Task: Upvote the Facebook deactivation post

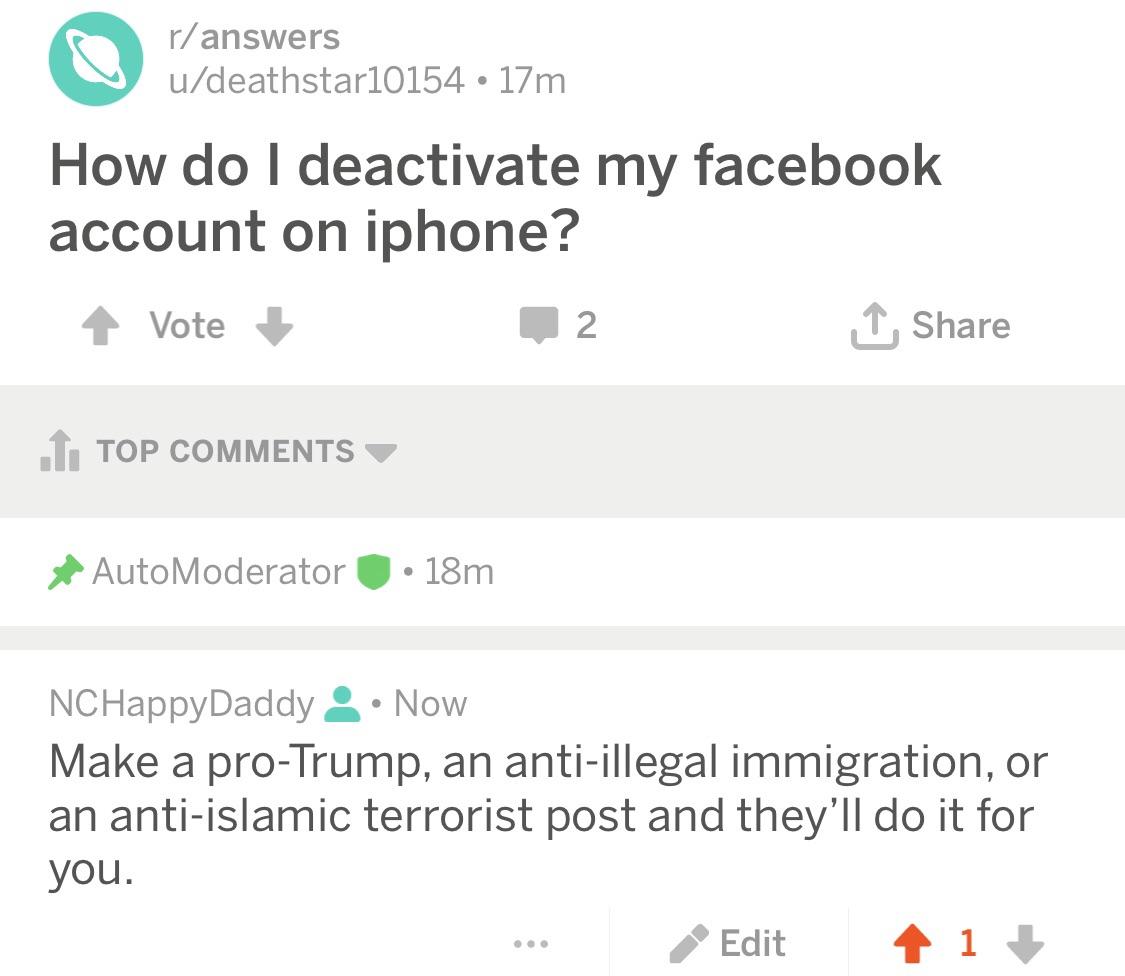Action: (x=99, y=327)
